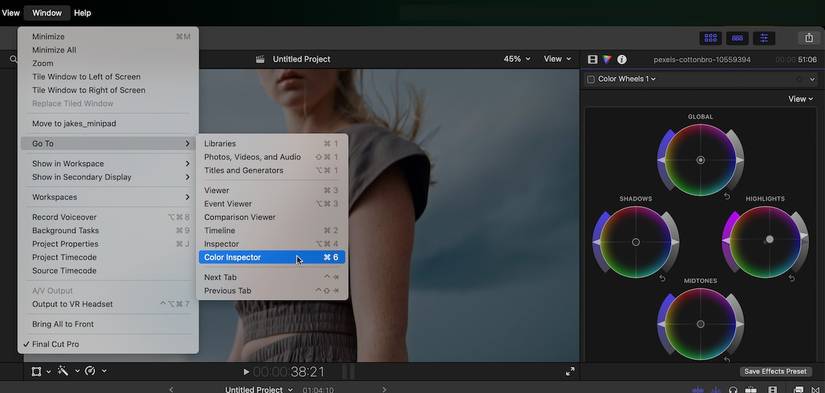Open the Help menu in the menu bar
825x393 pixels.
pos(83,13)
